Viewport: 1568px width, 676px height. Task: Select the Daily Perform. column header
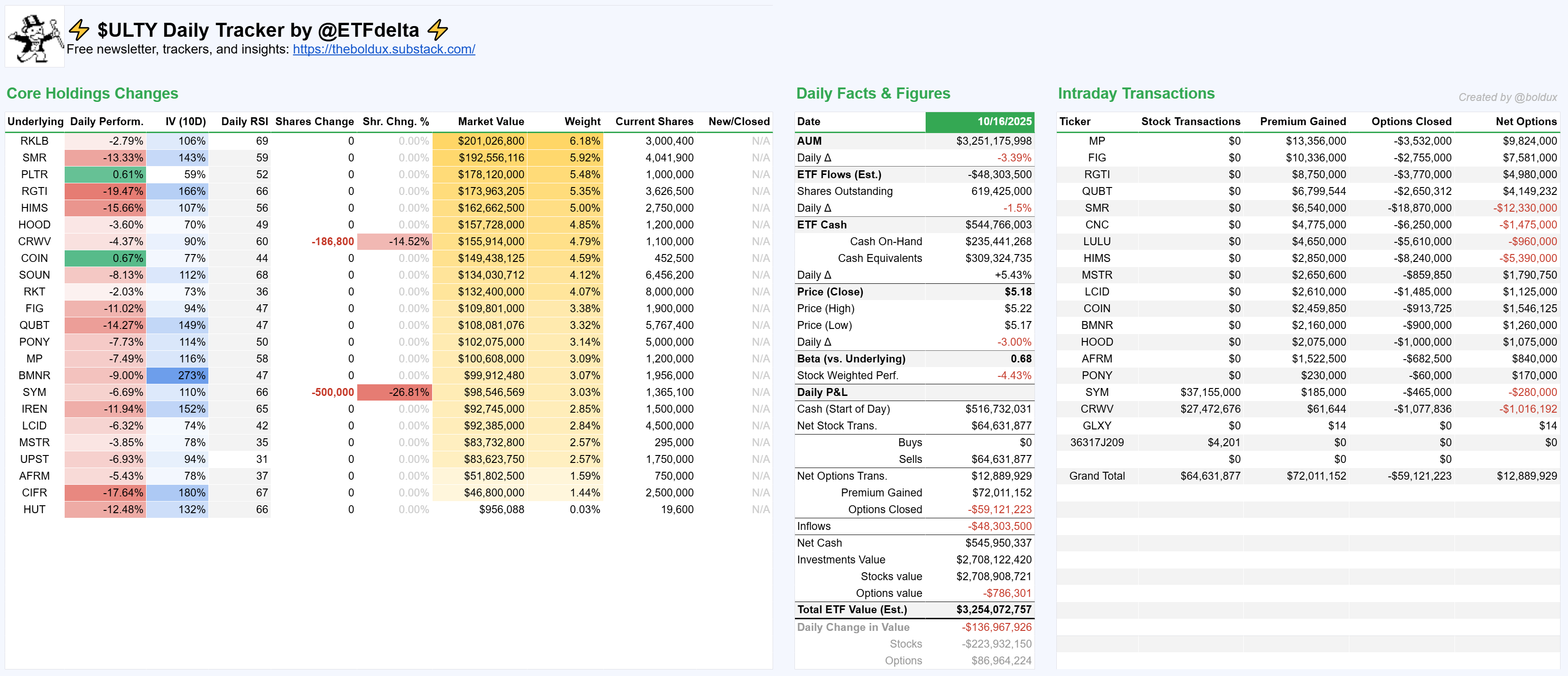(x=107, y=121)
